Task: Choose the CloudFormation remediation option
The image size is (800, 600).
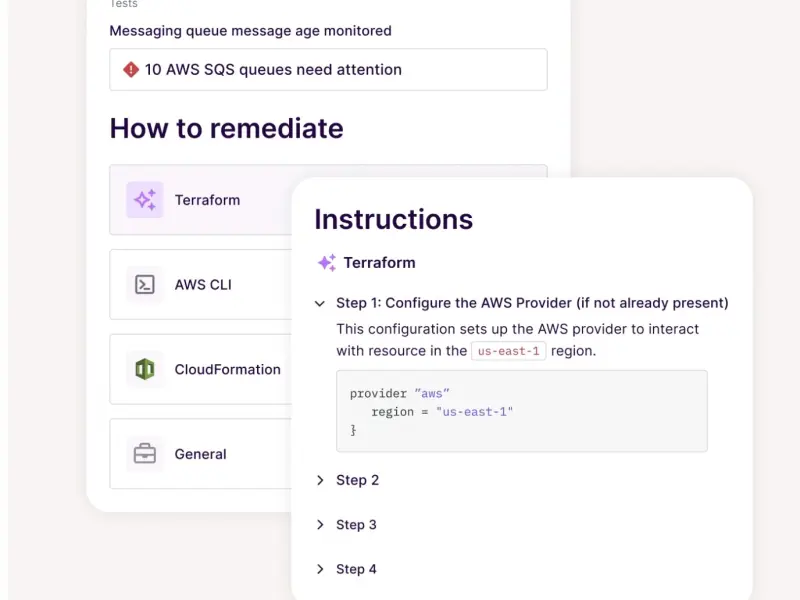Action: [227, 369]
